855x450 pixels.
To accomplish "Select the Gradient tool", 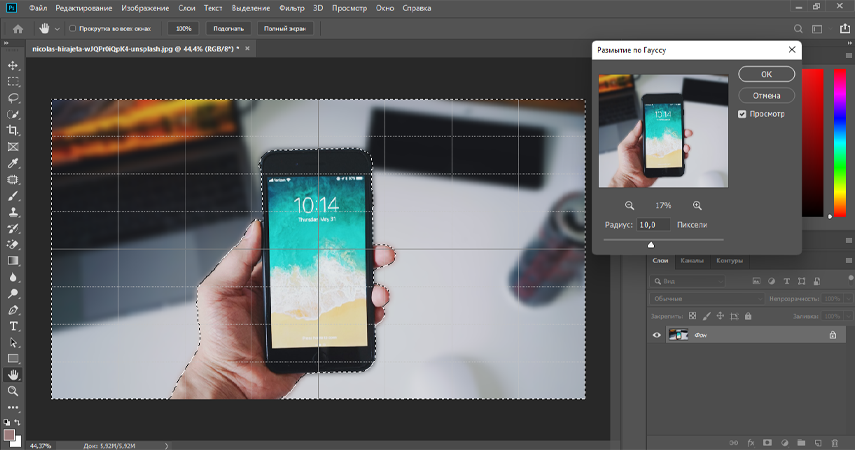I will [x=13, y=261].
